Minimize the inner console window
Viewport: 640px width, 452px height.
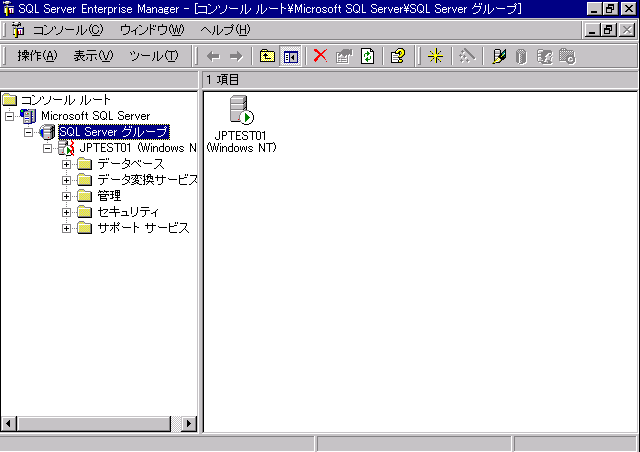[592, 30]
